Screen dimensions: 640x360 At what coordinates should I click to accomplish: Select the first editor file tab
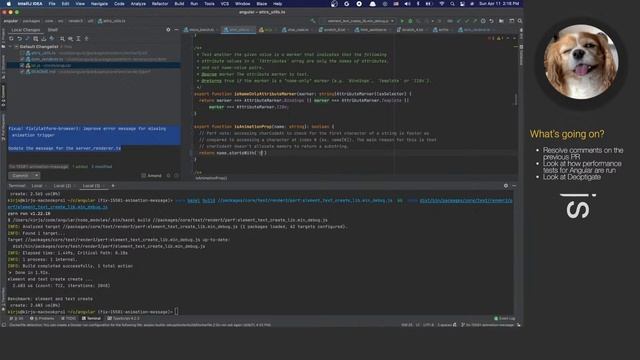pyautogui.click(x=200, y=30)
